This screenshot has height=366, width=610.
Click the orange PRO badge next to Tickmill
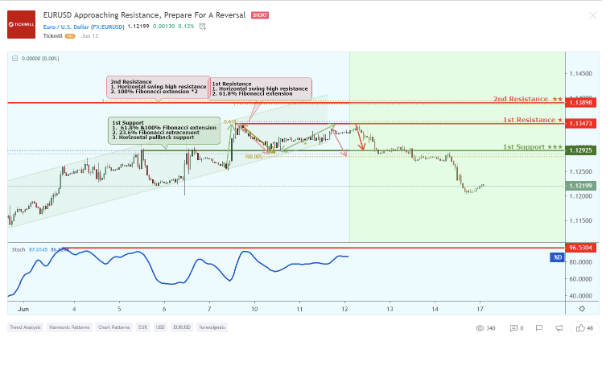coord(70,36)
